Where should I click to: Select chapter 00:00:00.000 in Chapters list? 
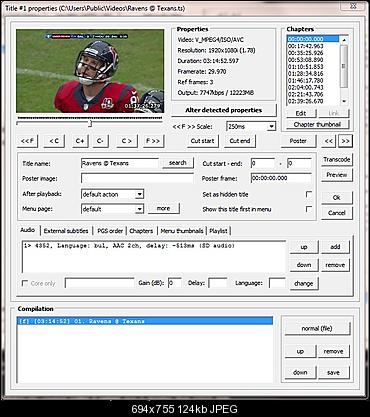[x=313, y=39]
